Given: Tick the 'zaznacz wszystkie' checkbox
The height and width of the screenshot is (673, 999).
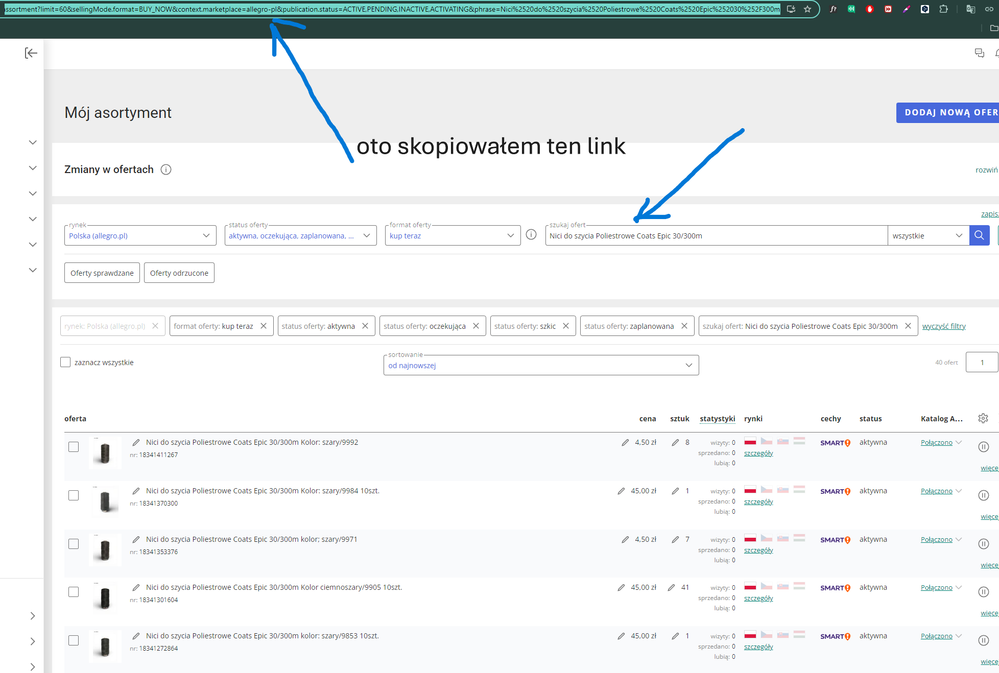Looking at the screenshot, I should coord(66,363).
